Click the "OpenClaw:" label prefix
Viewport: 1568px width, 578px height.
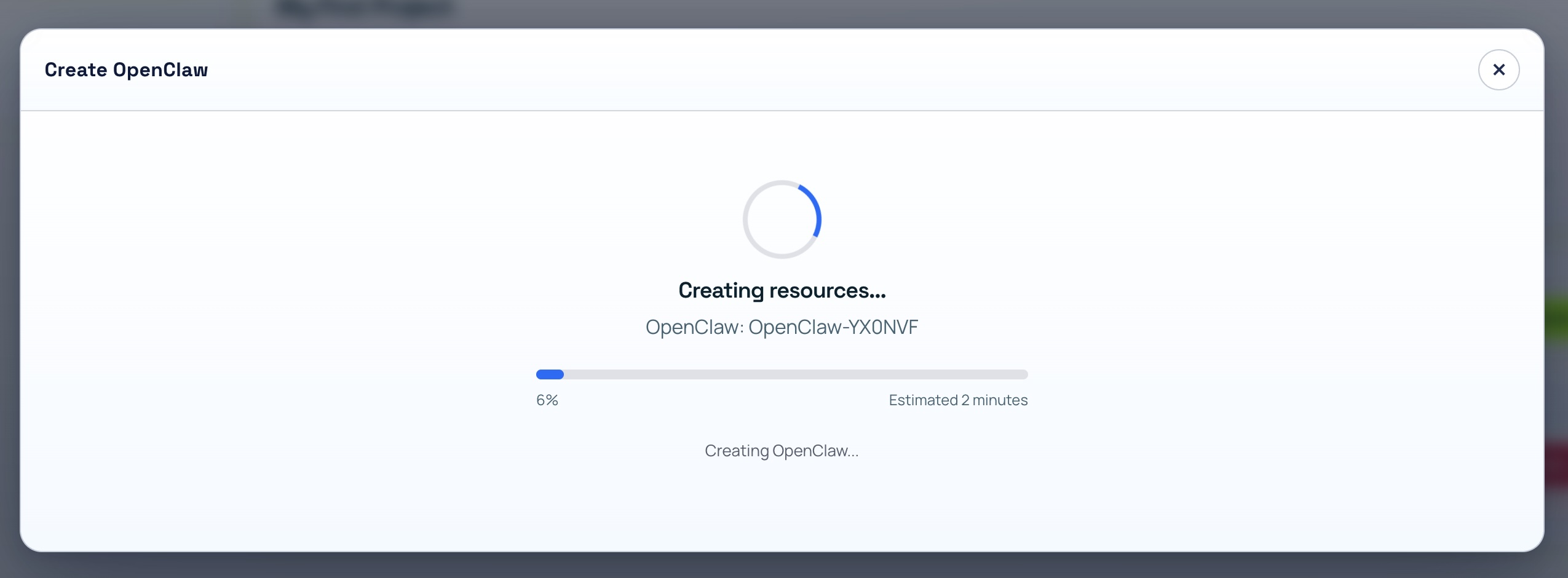pos(694,327)
